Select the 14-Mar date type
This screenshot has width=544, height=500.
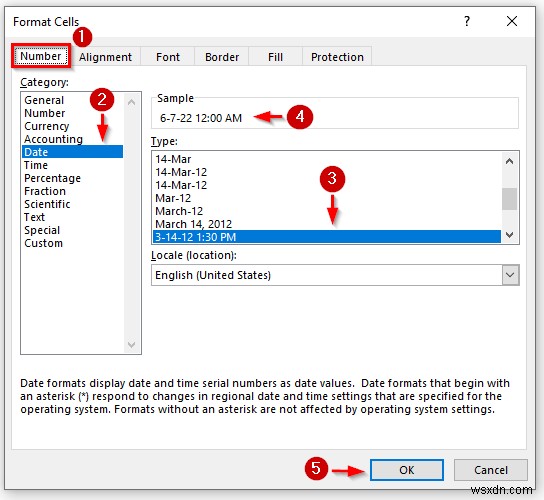pos(327,159)
